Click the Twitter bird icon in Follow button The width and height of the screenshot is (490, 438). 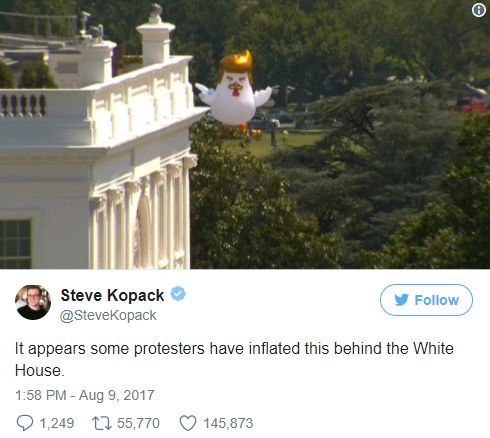point(401,300)
